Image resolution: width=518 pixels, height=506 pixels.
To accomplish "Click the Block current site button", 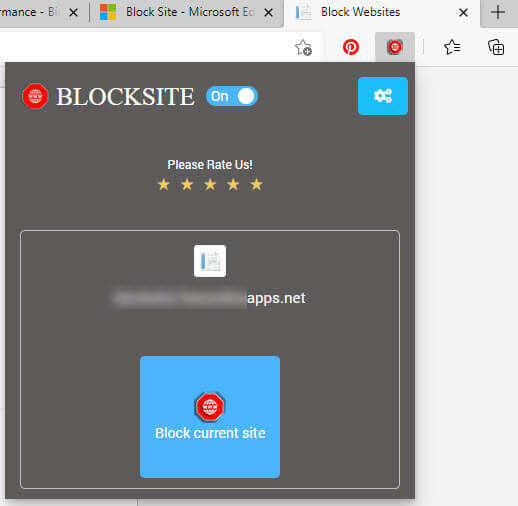I will [x=210, y=417].
